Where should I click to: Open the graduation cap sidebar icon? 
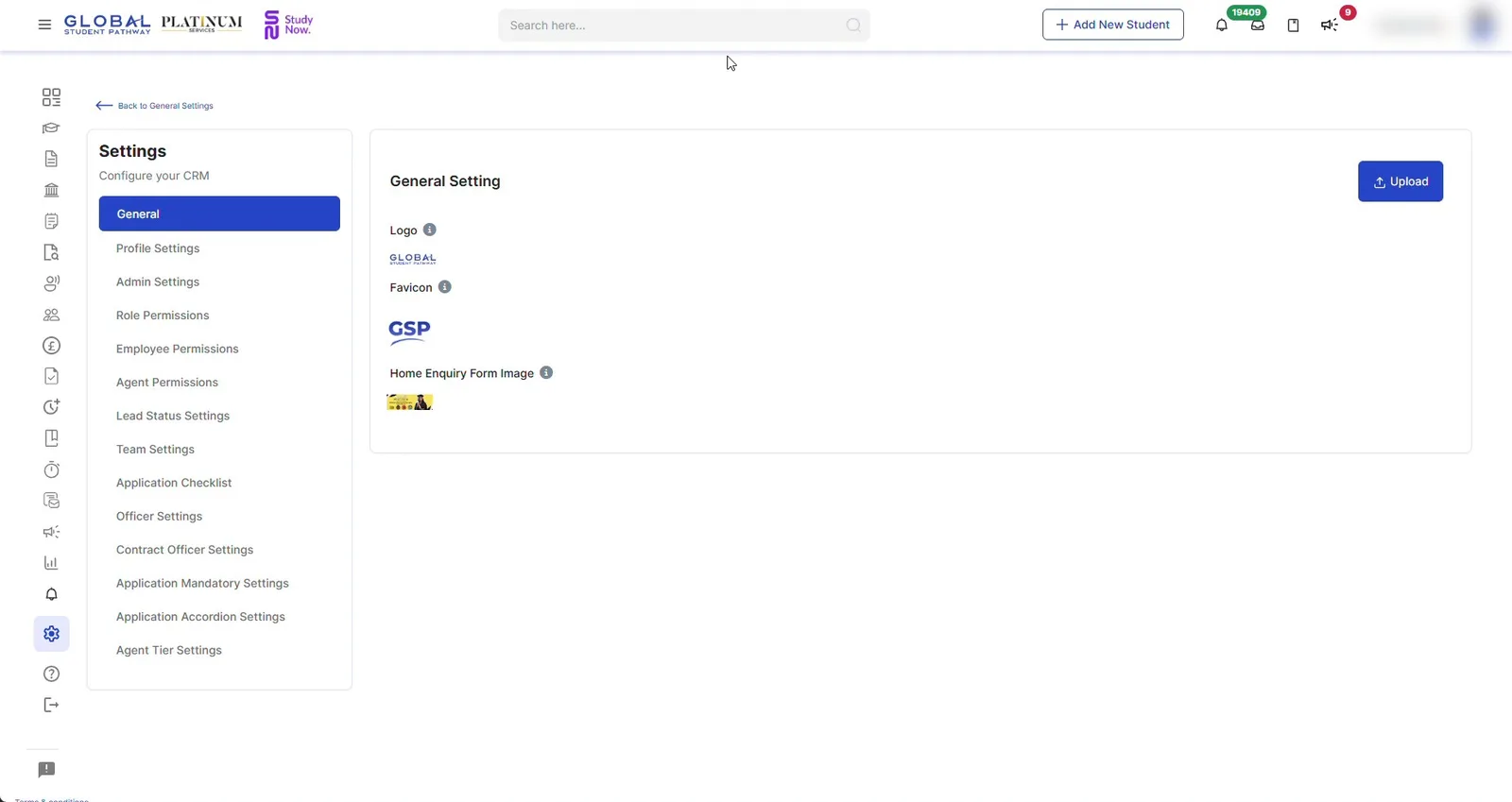pyautogui.click(x=51, y=128)
